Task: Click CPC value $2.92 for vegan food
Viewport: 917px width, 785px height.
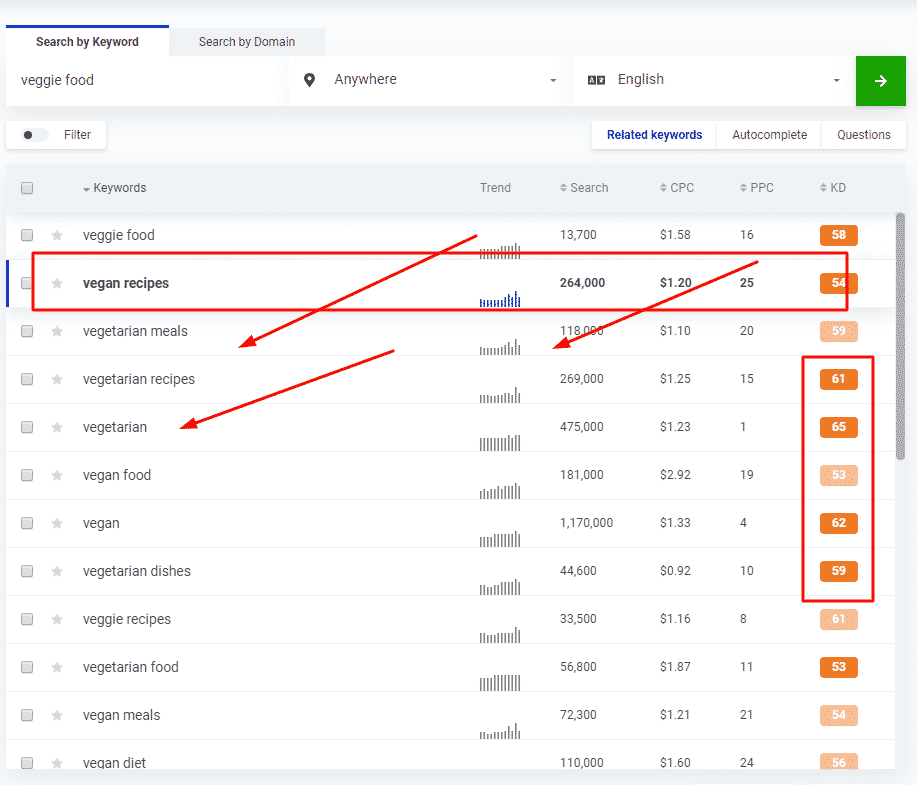Action: pos(675,475)
